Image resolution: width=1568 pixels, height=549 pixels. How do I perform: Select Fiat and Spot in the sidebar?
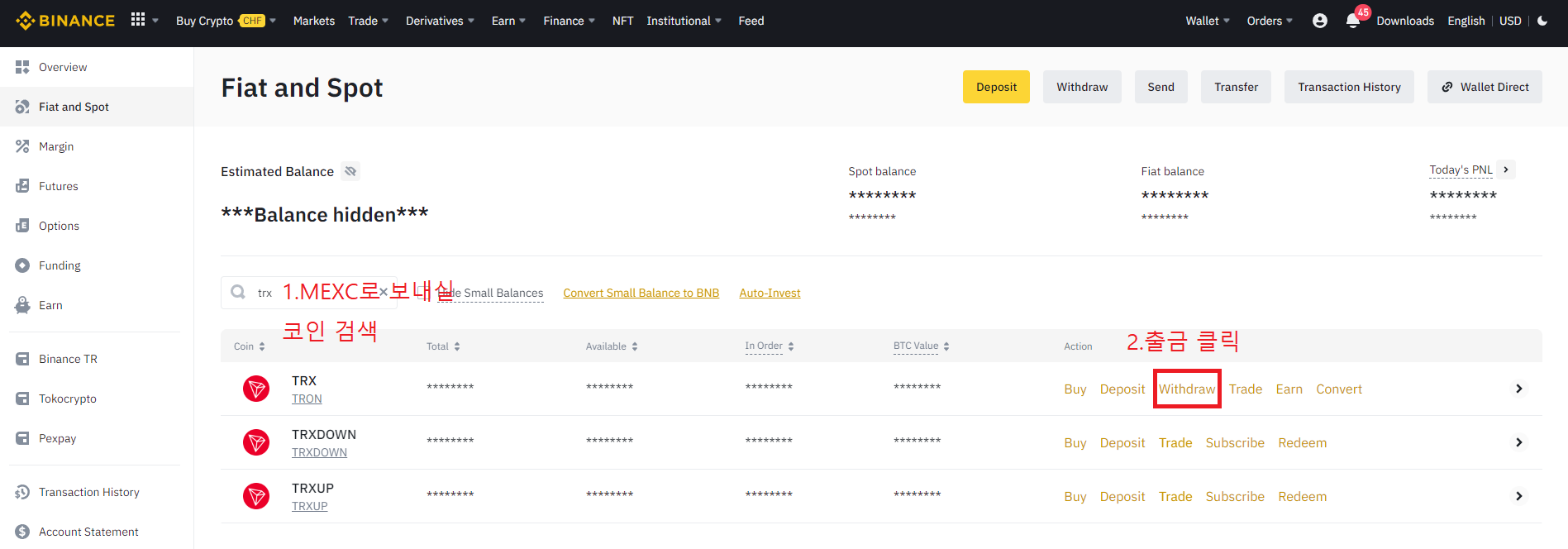point(97,107)
